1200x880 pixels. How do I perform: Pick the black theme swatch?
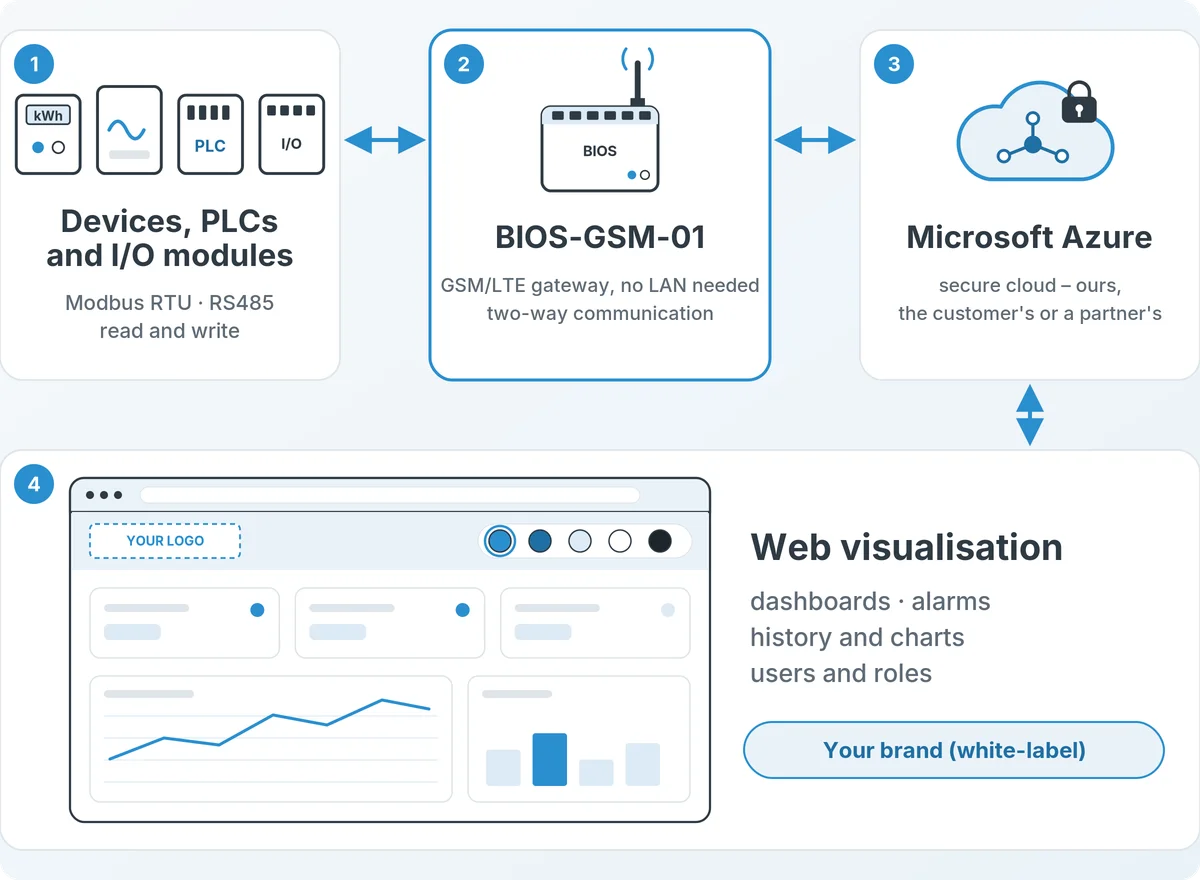[x=660, y=541]
